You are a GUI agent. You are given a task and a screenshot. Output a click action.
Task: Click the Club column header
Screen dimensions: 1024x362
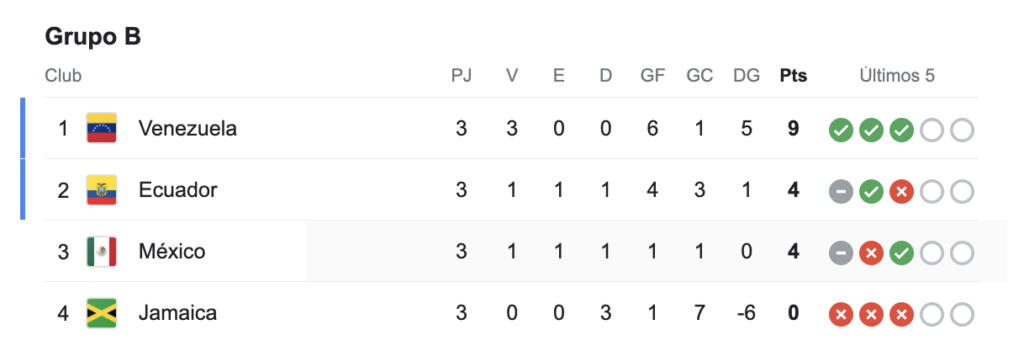(63, 76)
